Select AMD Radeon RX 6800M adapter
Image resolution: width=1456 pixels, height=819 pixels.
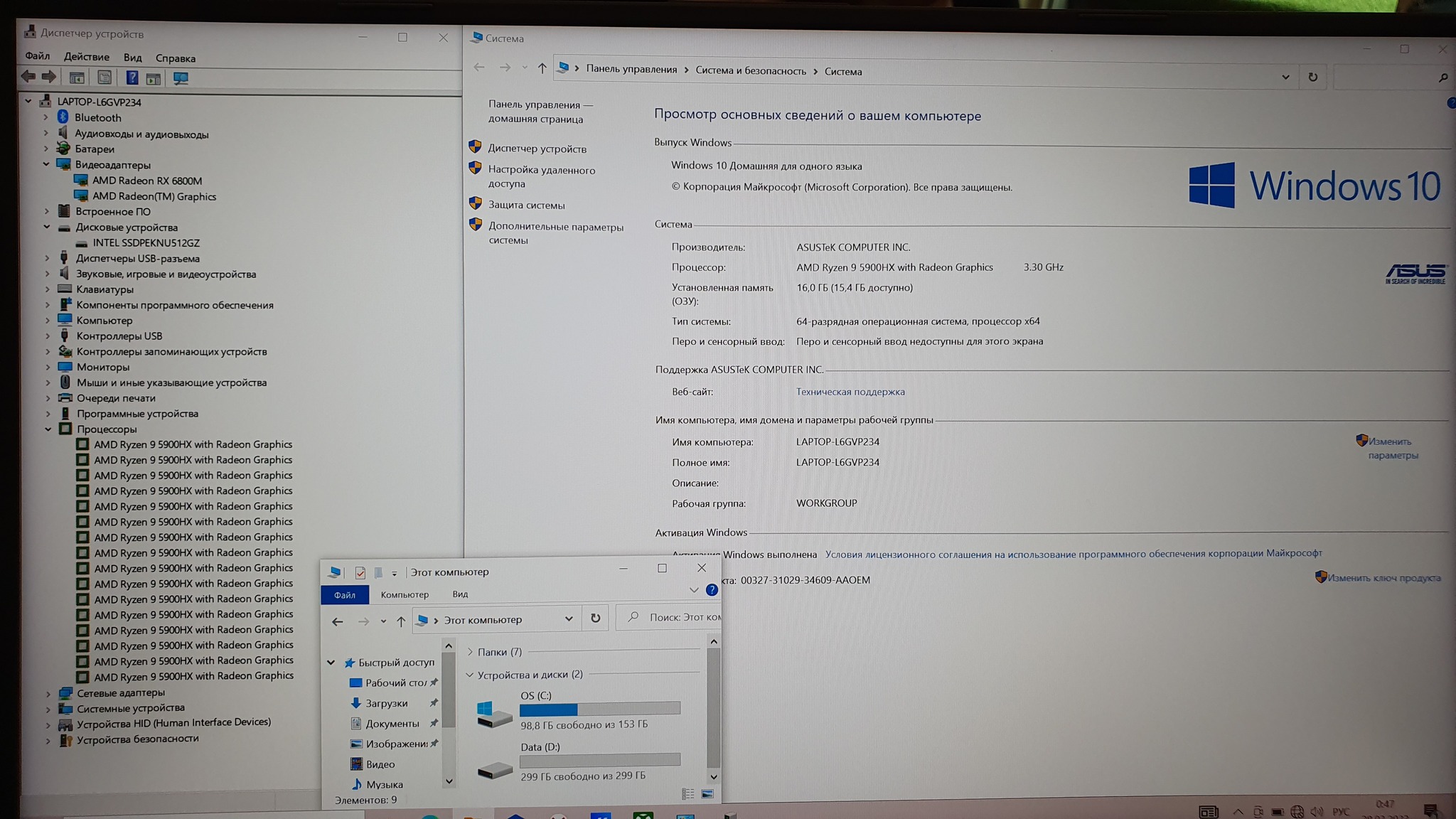pyautogui.click(x=147, y=181)
